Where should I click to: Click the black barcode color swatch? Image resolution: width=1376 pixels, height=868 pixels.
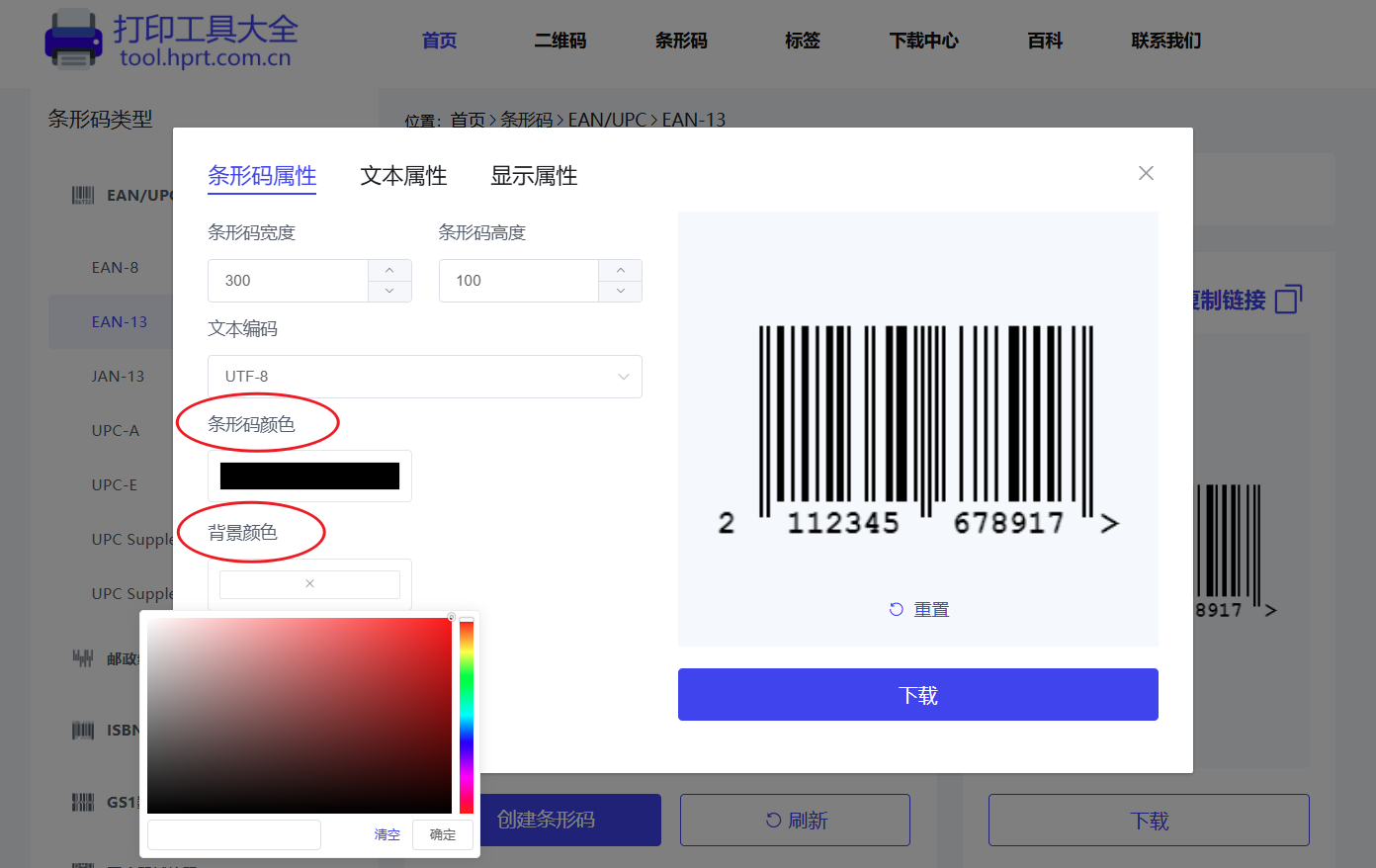pos(309,476)
